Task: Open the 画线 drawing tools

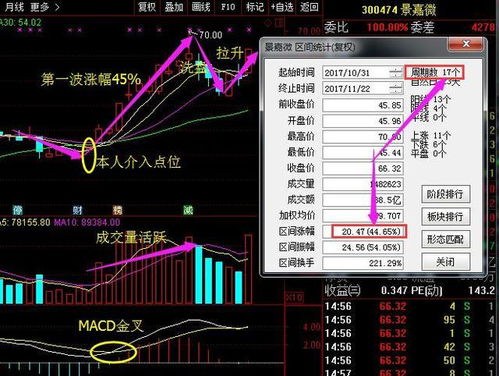Action: (201, 7)
